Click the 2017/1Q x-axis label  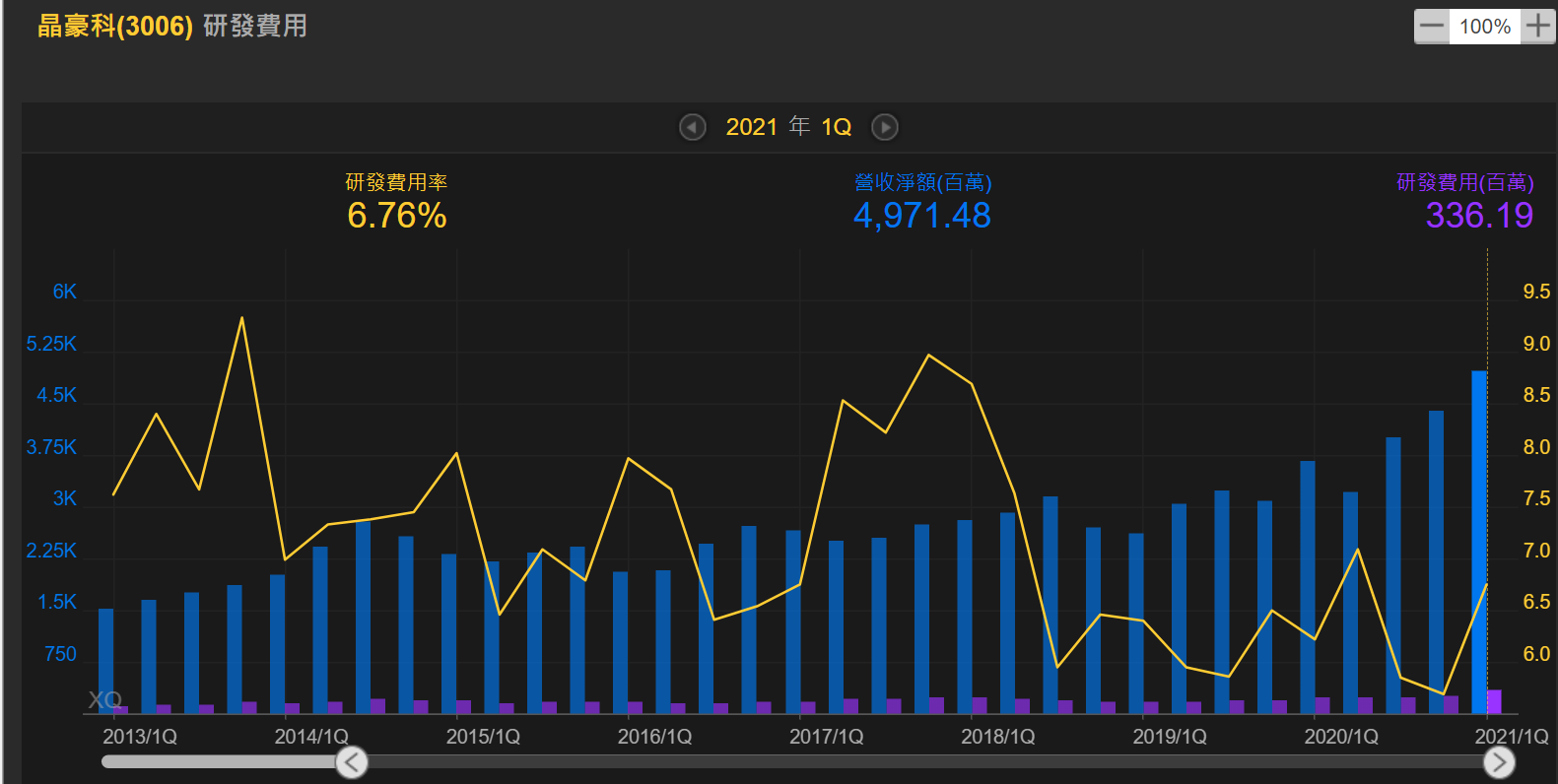point(826,737)
